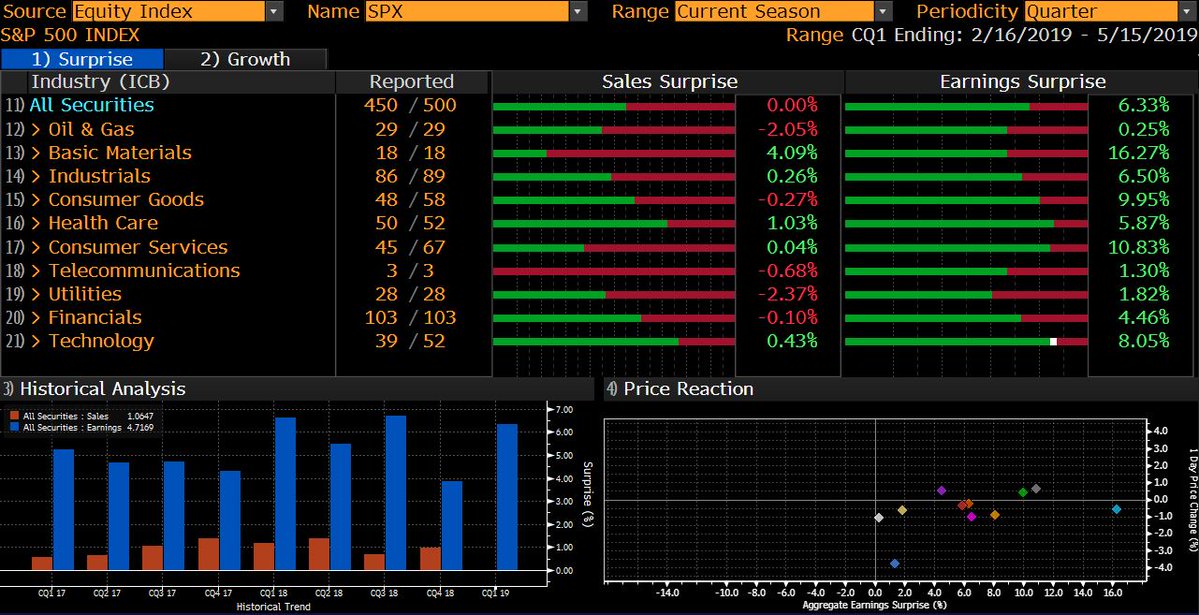Expand the Industrials row chevron
1199x615 pixels.
[36, 176]
